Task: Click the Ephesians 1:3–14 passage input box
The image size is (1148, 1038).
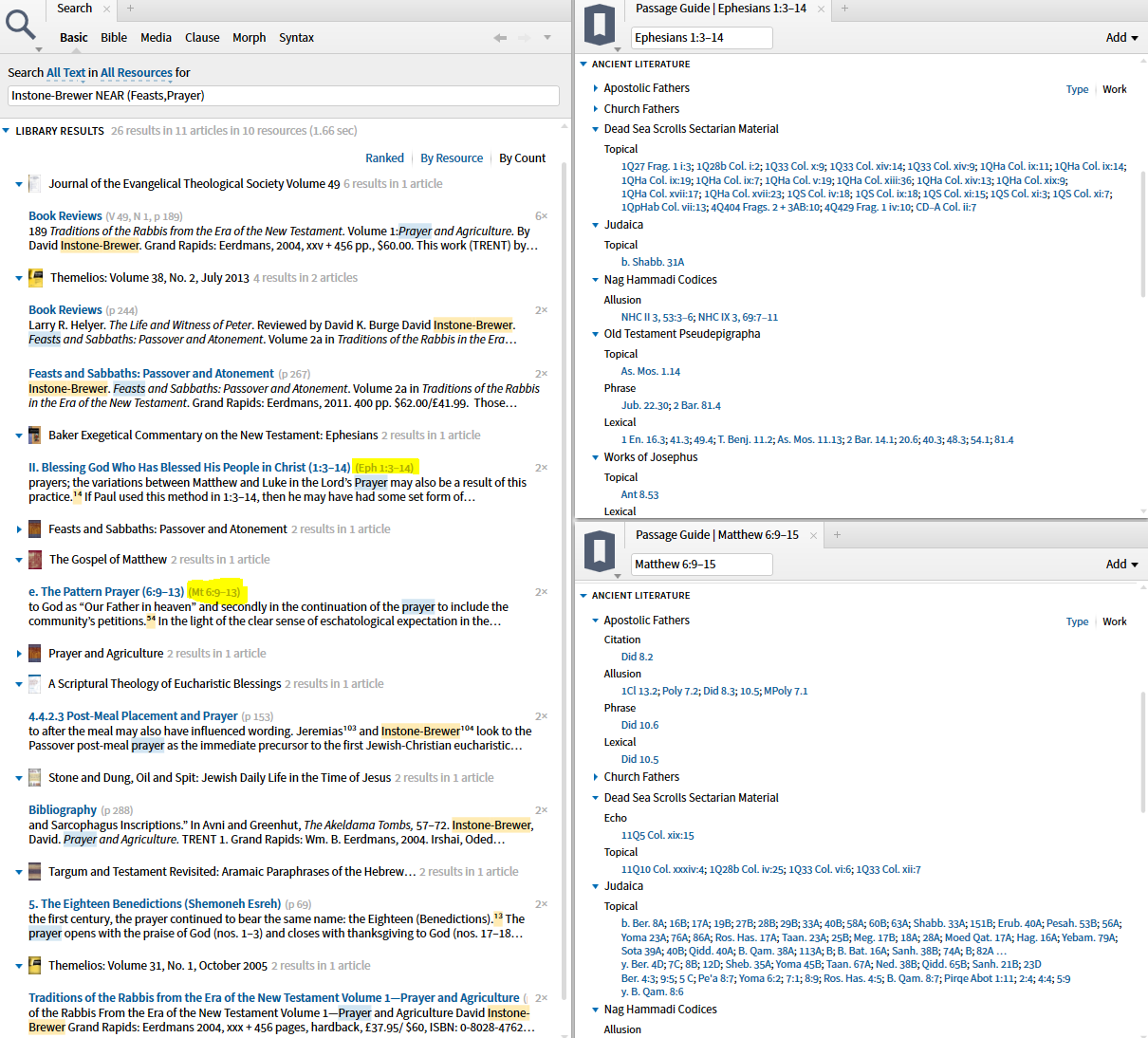Action: pos(701,38)
